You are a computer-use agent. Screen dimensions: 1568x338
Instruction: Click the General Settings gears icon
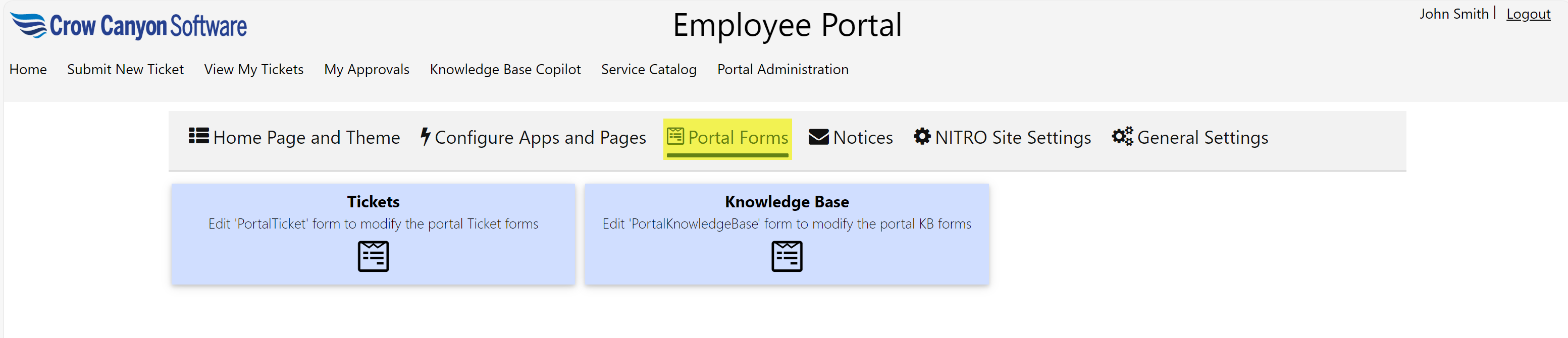point(1122,136)
